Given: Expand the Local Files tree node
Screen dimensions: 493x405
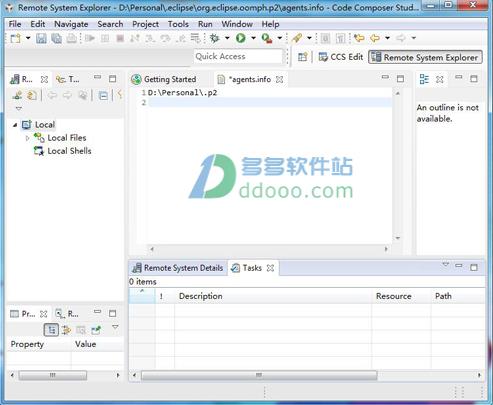Looking at the screenshot, I should (27, 138).
